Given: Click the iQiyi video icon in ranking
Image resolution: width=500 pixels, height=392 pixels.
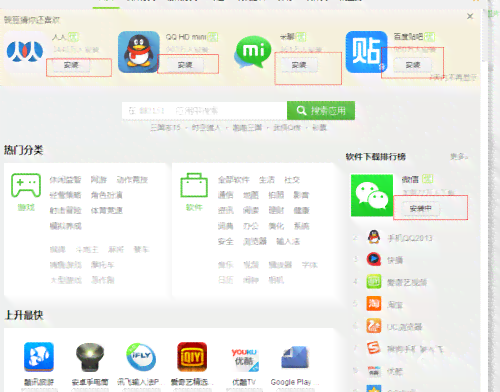Looking at the screenshot, I should coord(374,282).
